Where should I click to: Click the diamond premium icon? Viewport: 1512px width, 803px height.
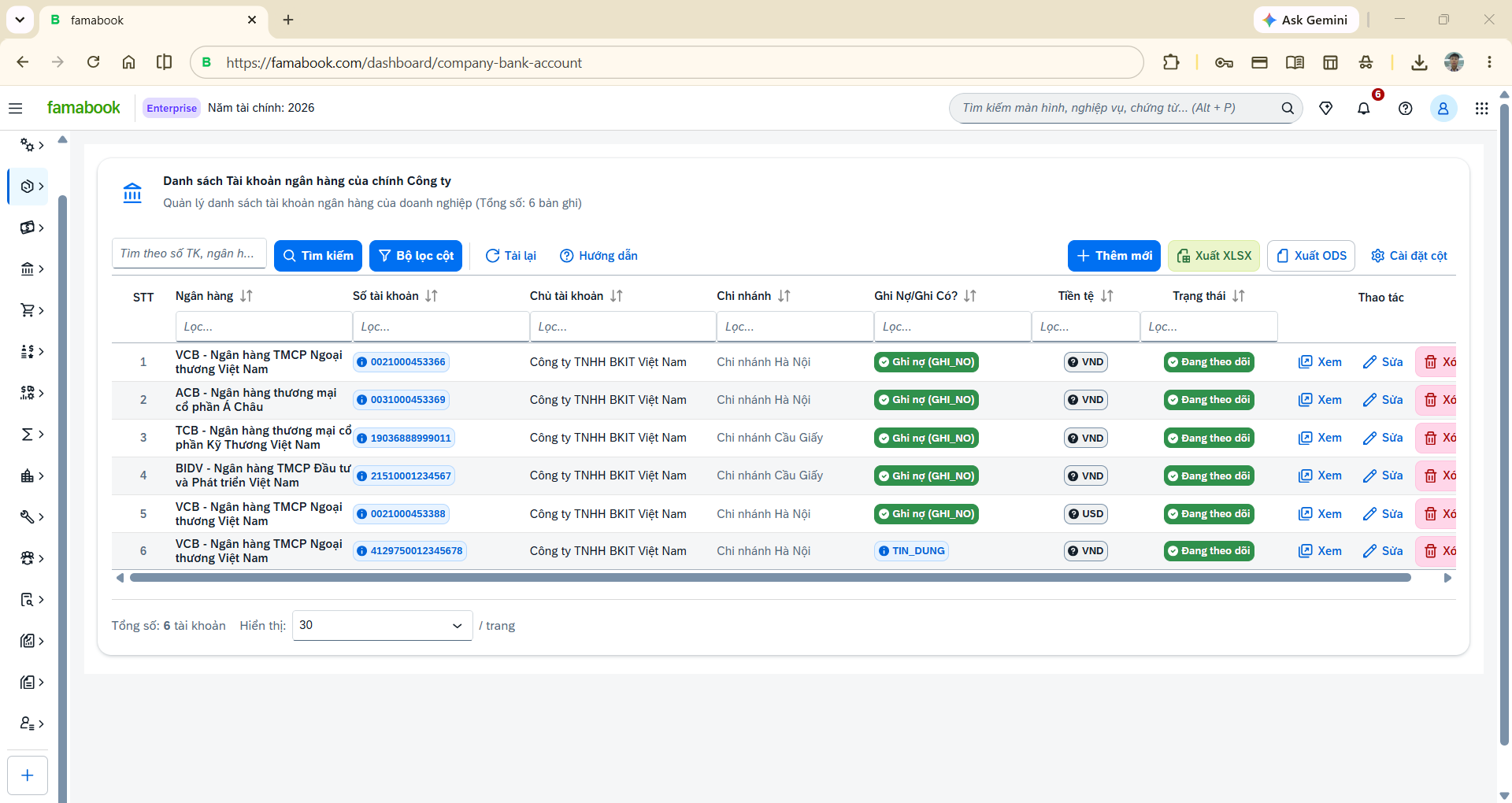1326,108
